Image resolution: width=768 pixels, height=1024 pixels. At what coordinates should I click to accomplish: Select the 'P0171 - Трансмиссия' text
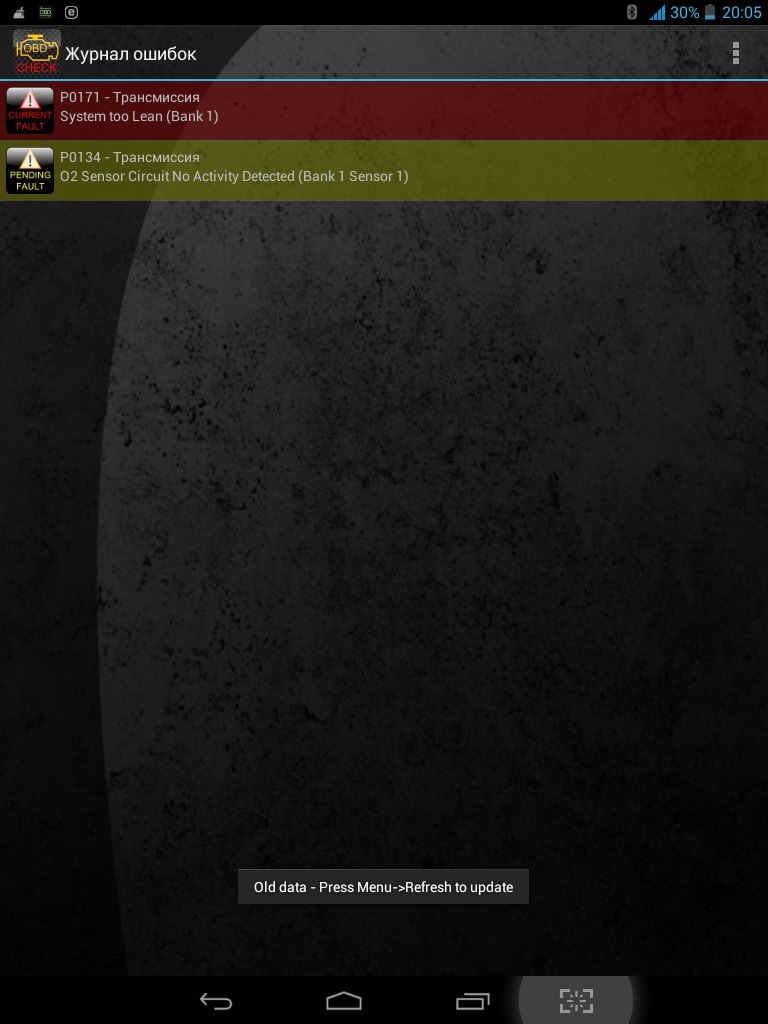pos(130,97)
